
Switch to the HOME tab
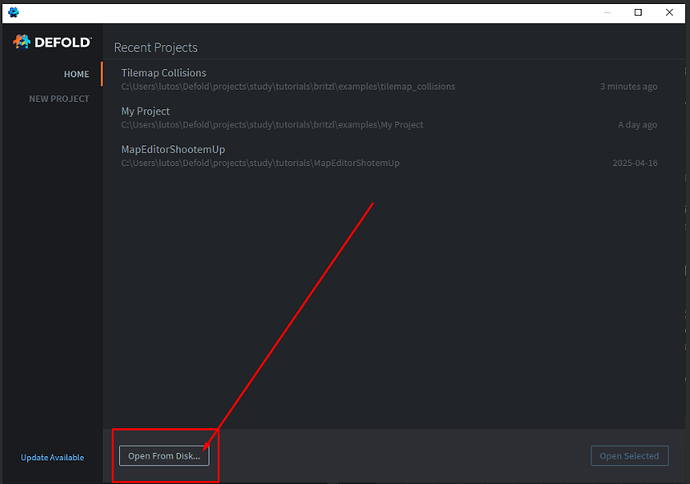77,74
